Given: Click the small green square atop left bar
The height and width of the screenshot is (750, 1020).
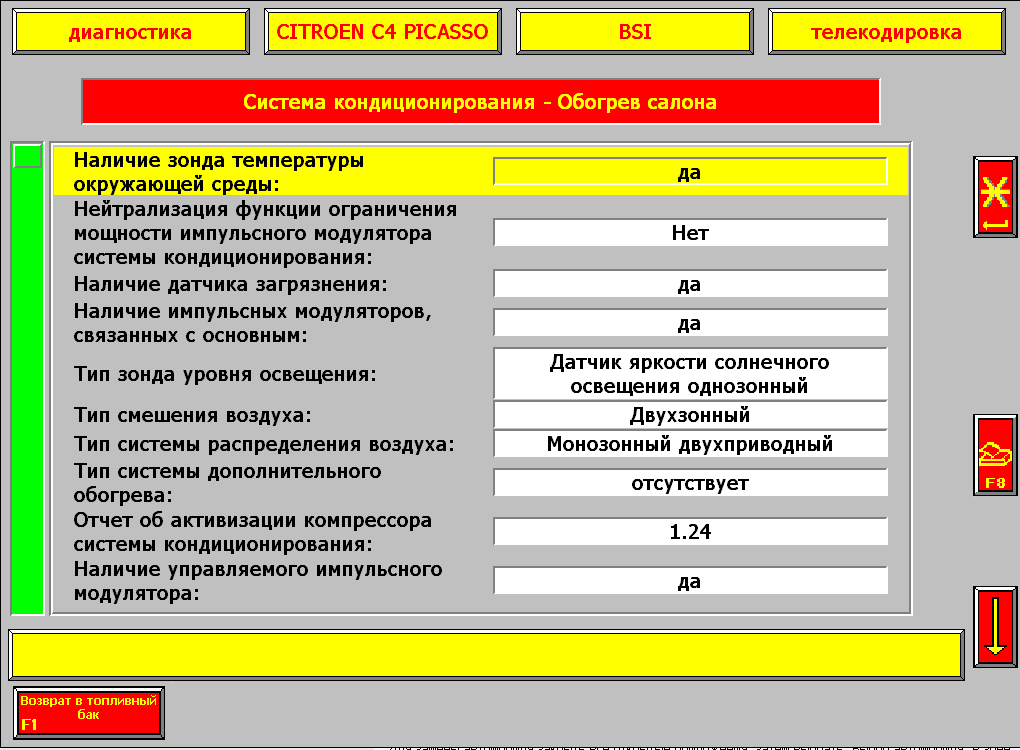Looking at the screenshot, I should coord(27,156).
